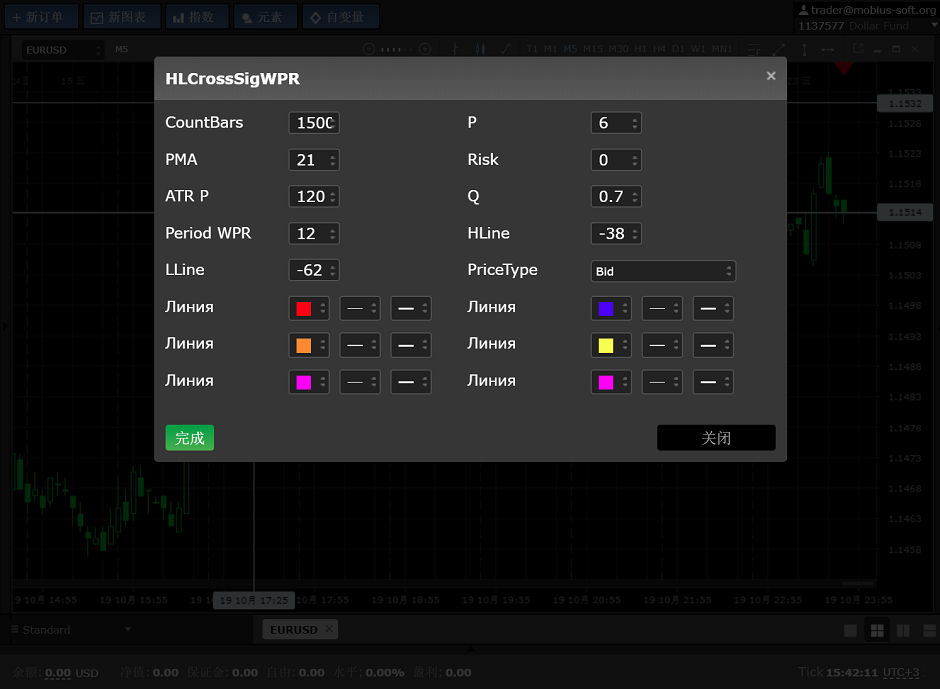
Task: Click the black 关闭 button
Action: click(716, 438)
